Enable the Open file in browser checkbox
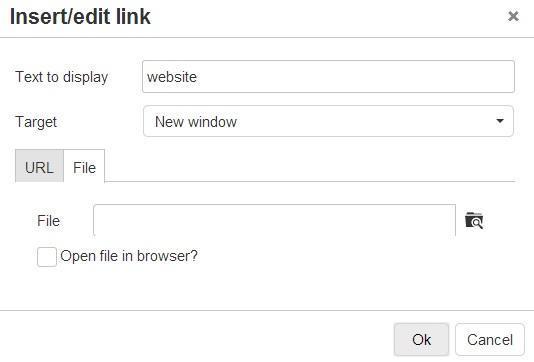 (x=47, y=256)
